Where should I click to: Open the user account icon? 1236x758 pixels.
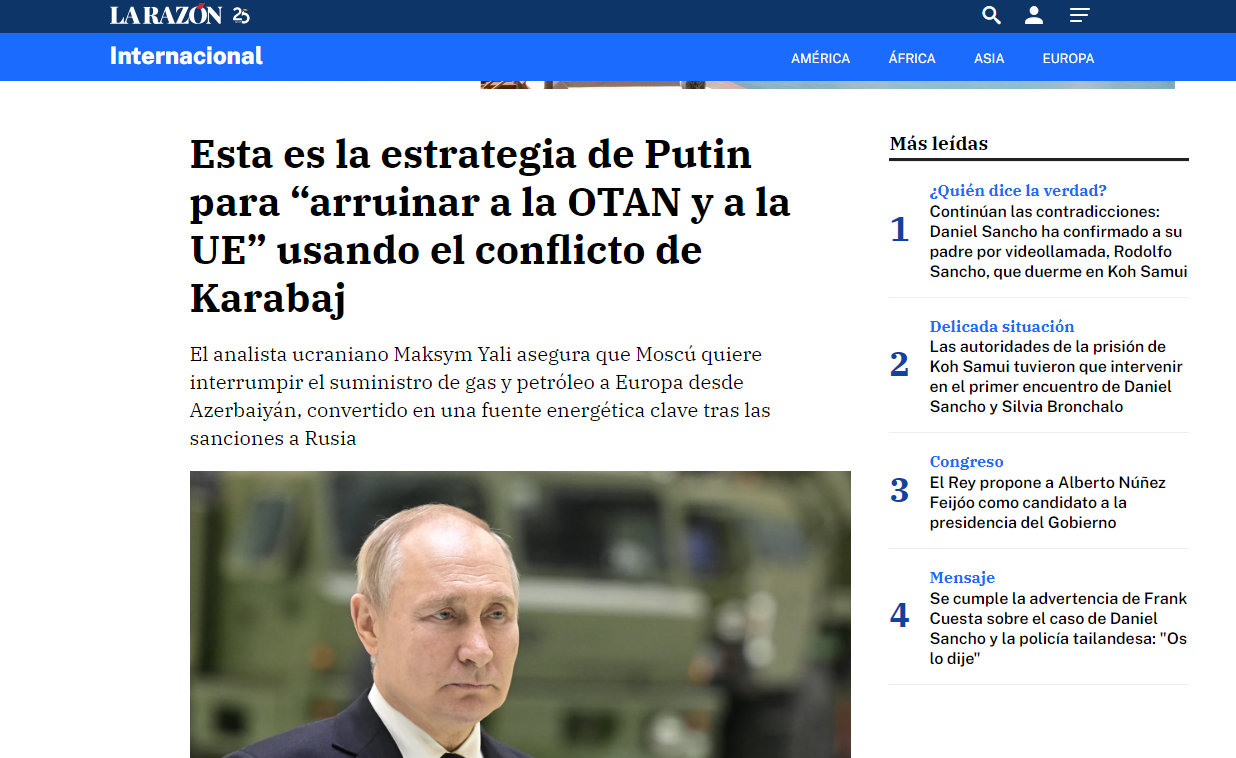click(x=1034, y=15)
